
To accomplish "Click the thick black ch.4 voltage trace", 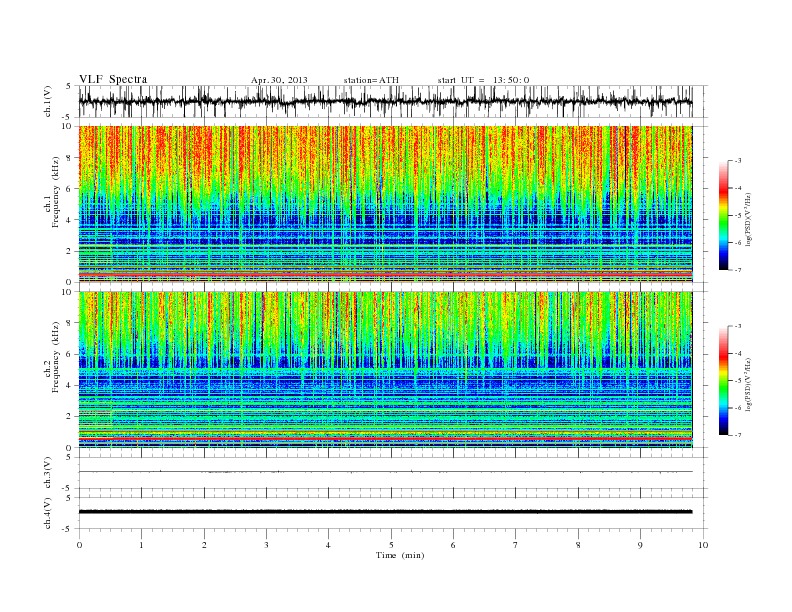I will 385,512.
